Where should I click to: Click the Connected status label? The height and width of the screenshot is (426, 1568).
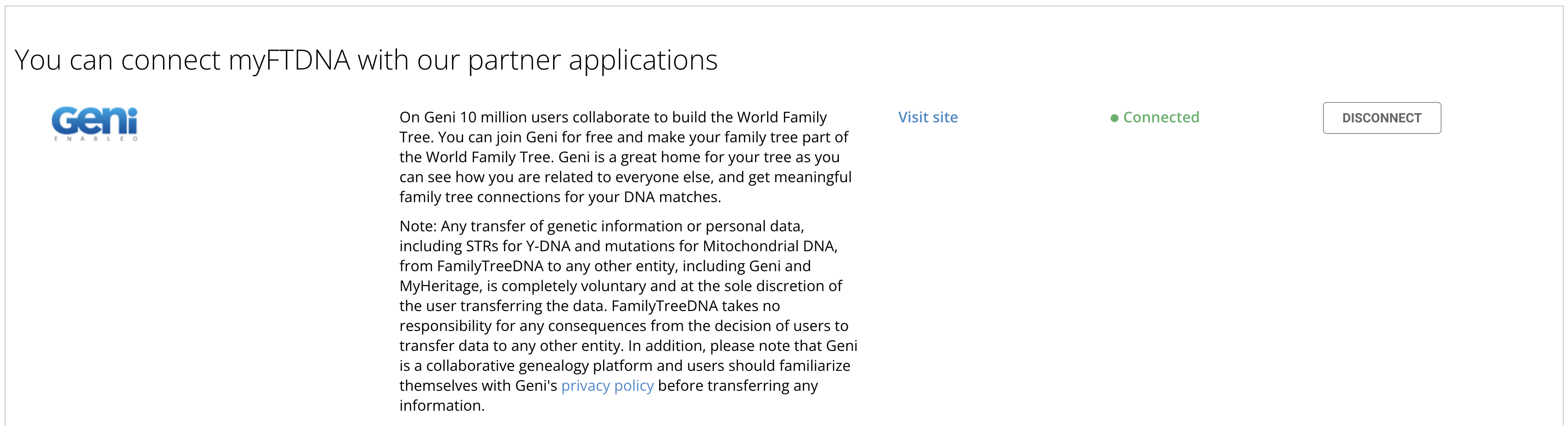(x=1161, y=117)
